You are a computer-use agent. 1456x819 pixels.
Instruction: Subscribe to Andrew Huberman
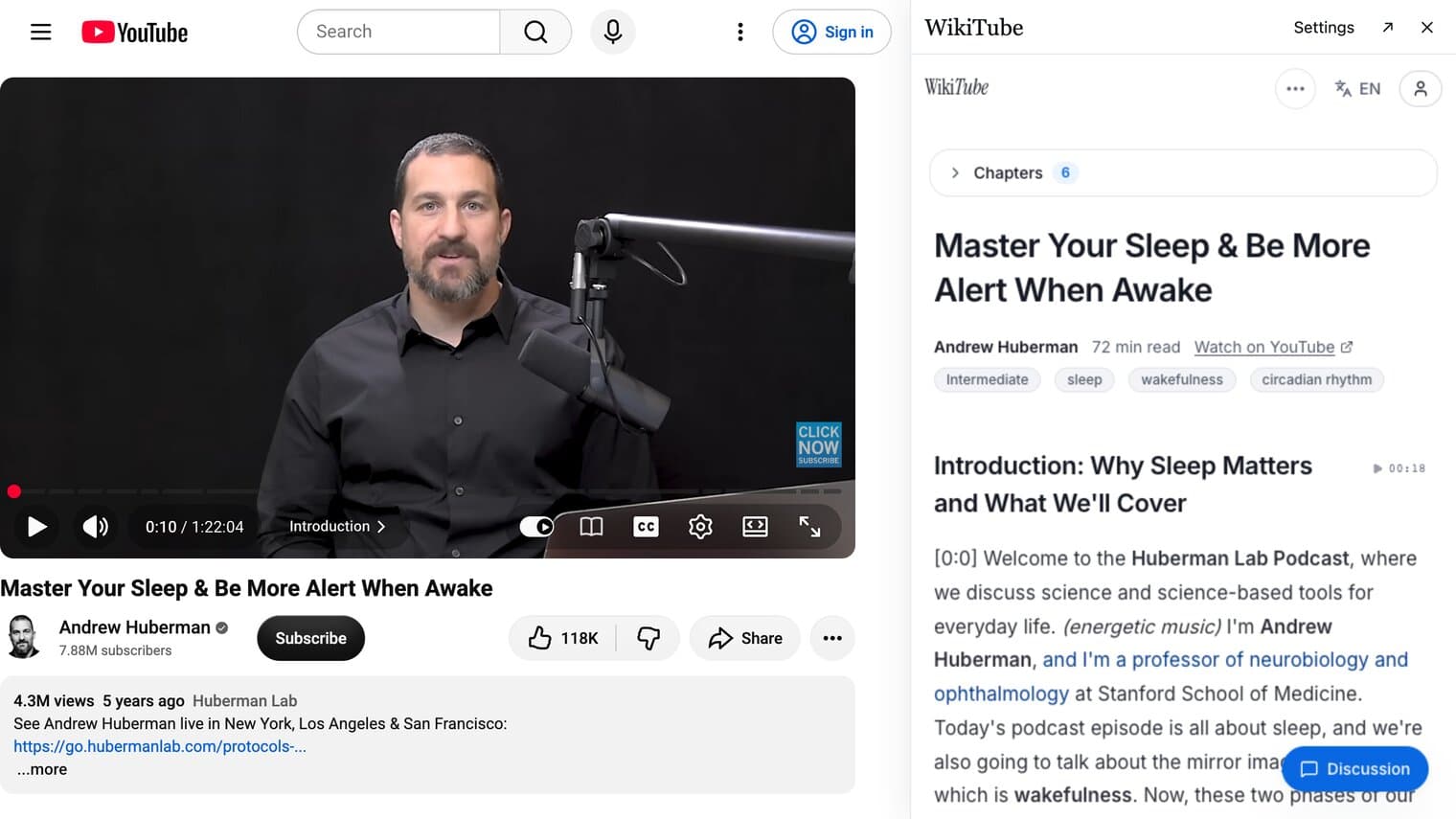310,638
